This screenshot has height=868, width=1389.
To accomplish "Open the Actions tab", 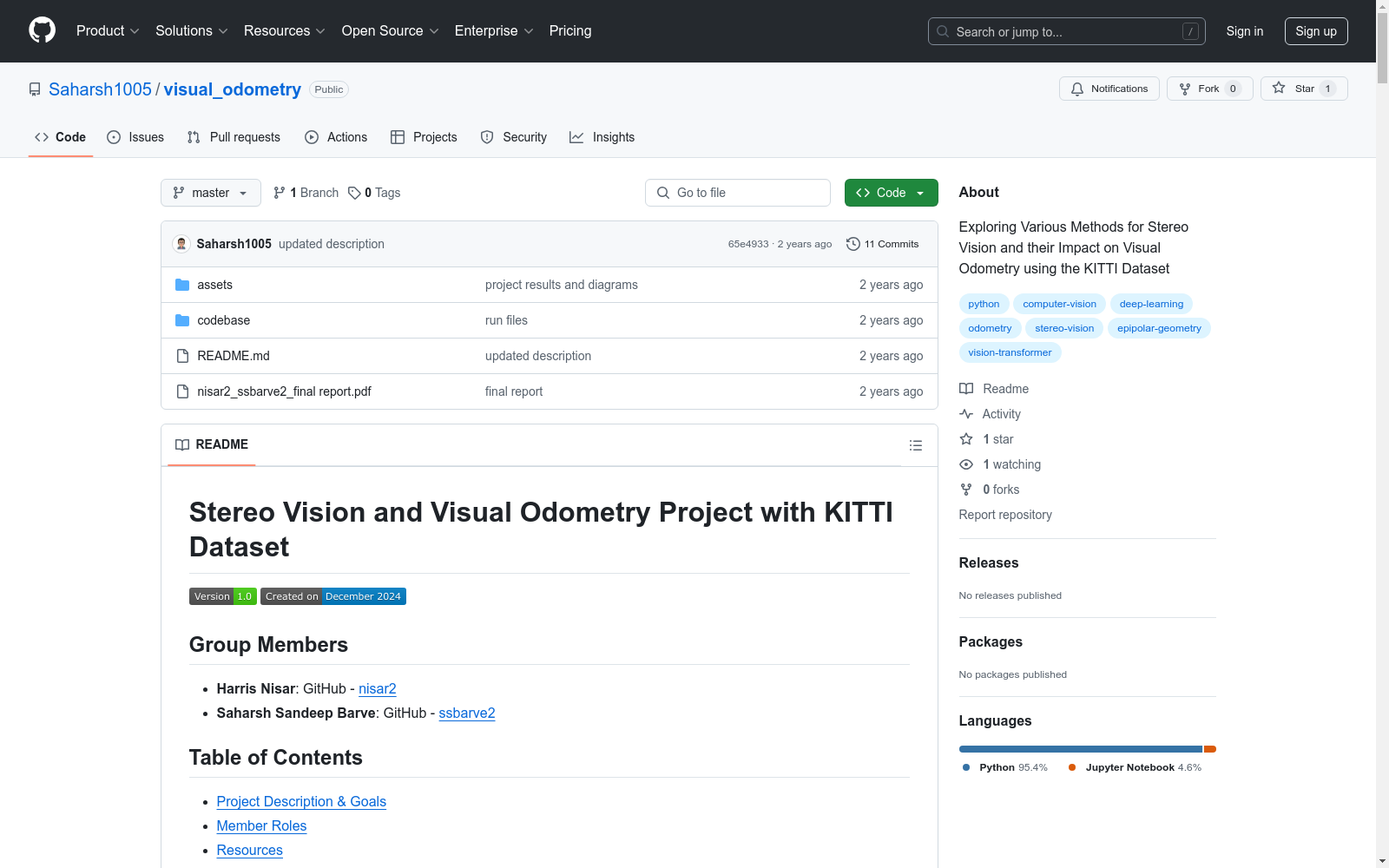I will pos(336,137).
